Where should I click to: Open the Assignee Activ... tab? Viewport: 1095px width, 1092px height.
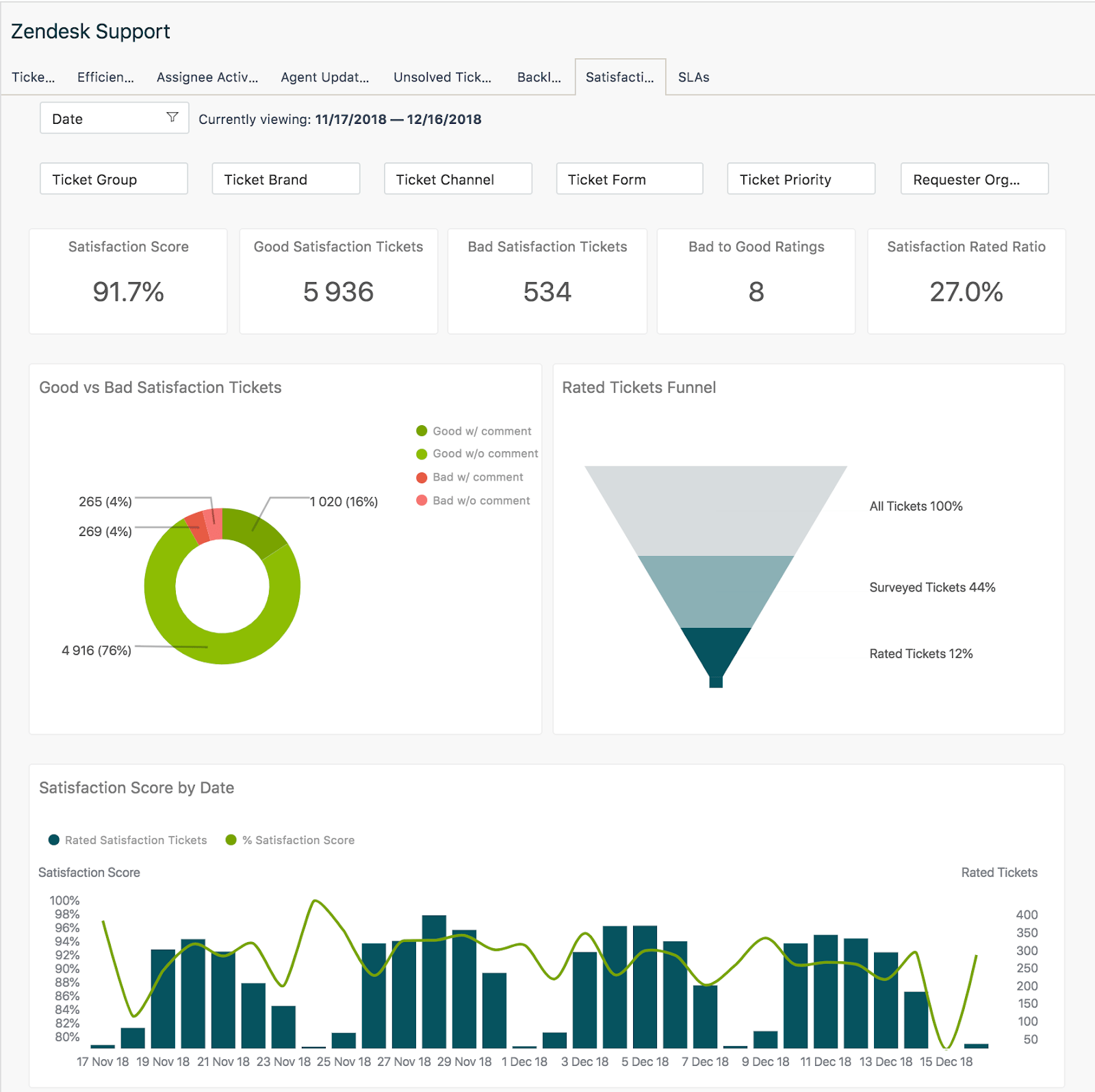point(207,77)
